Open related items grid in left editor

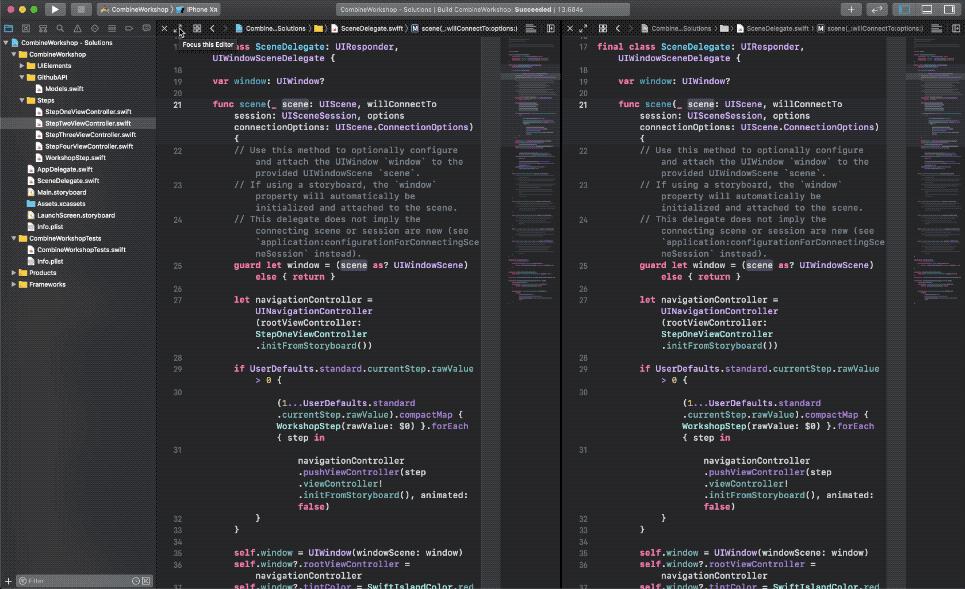click(197, 28)
